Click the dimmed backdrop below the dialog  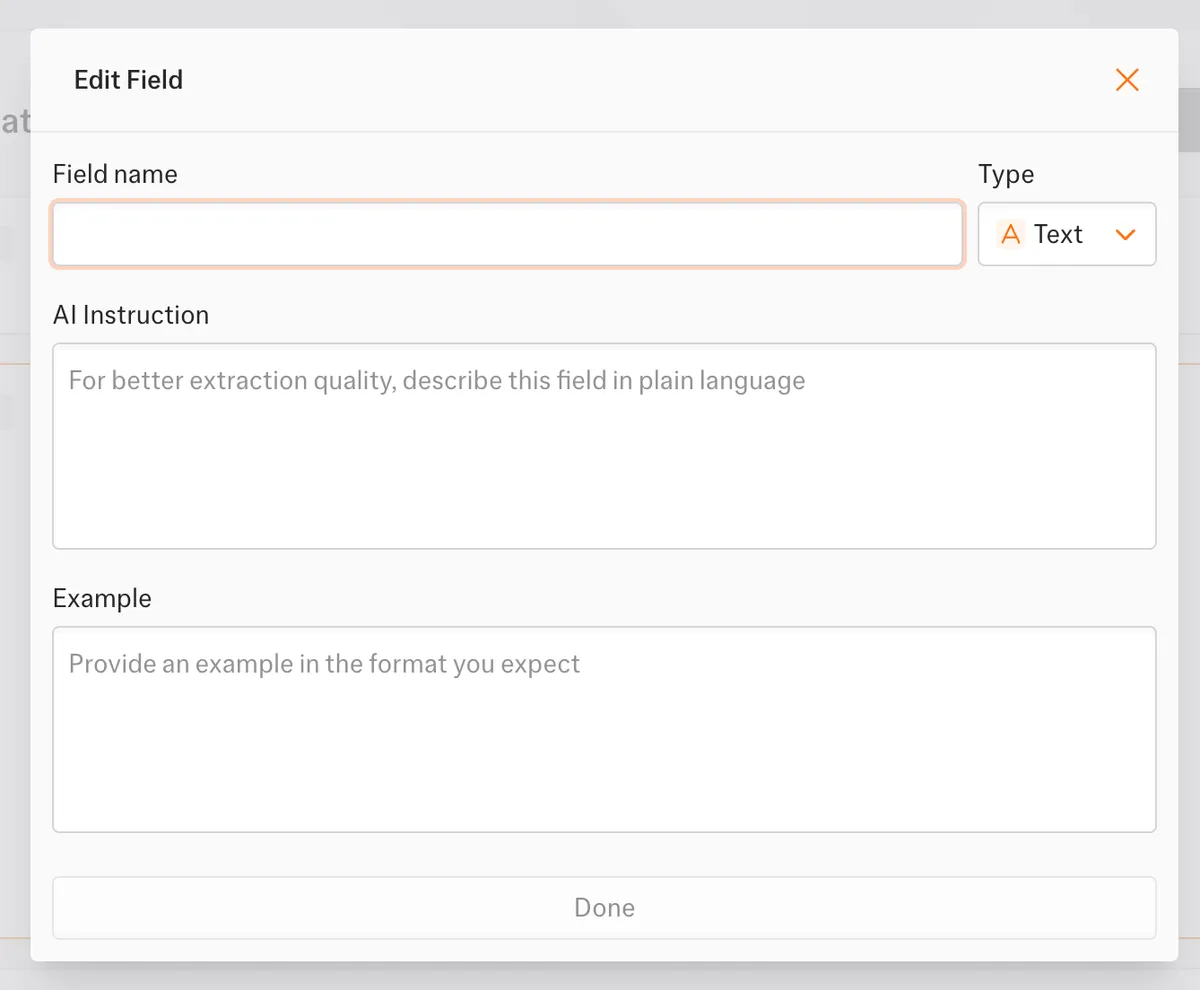[600, 977]
